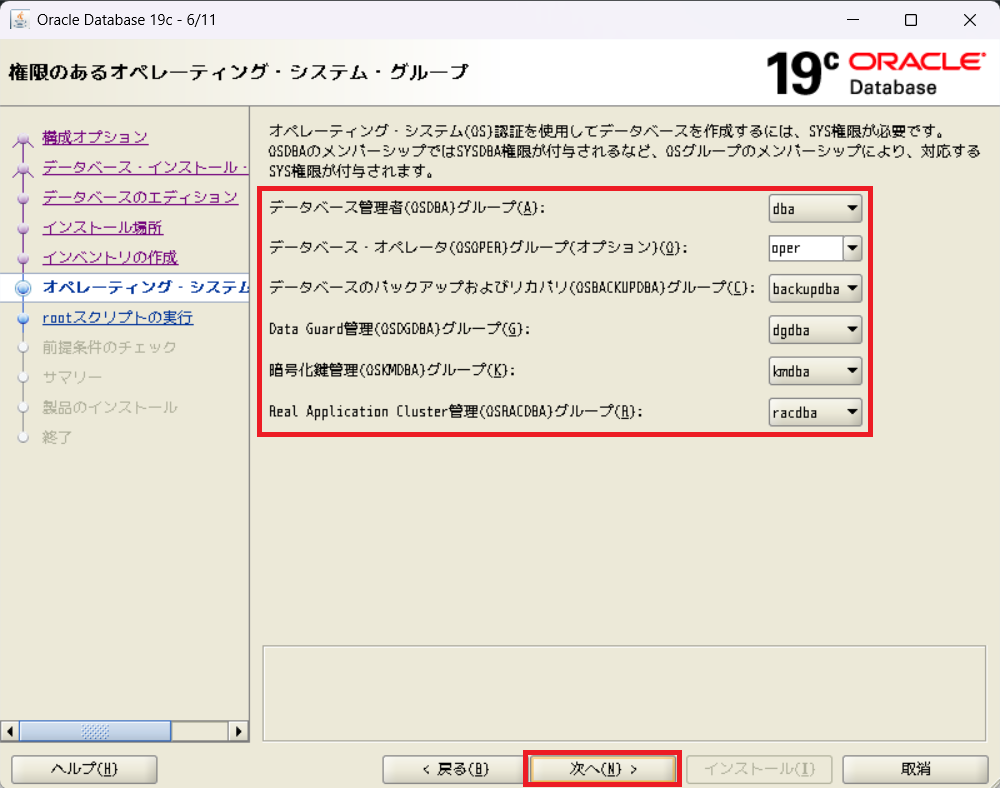Select the インベントリの作成 step link
Image resolution: width=1000 pixels, height=788 pixels.
tap(110, 257)
